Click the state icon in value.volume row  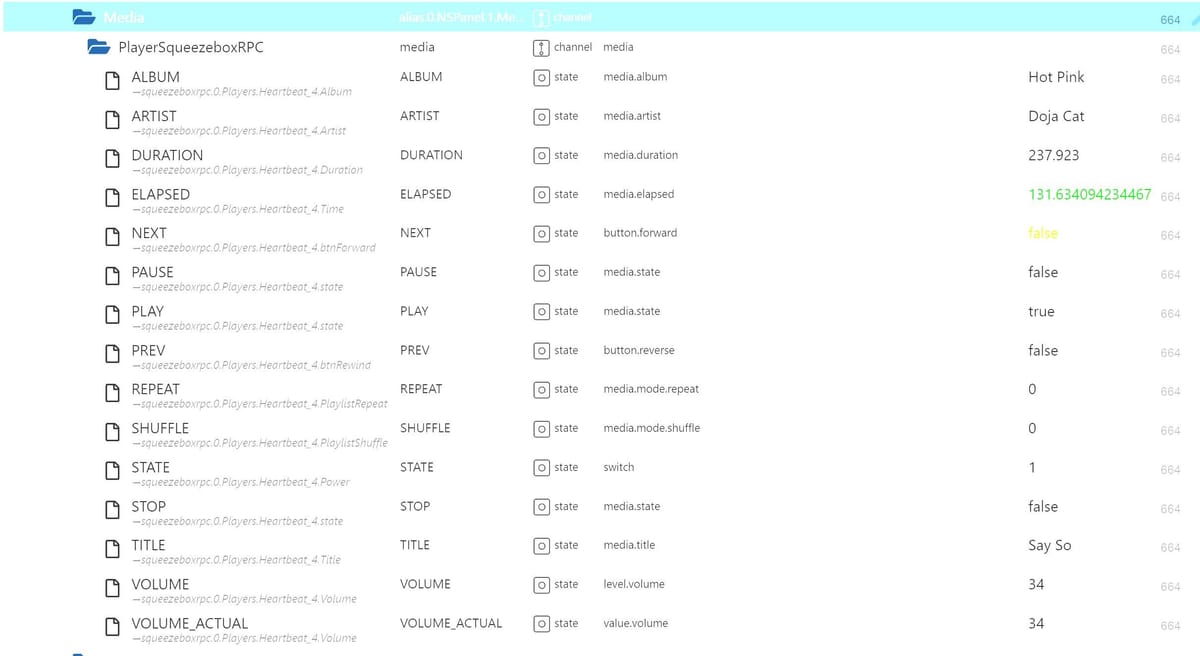tap(541, 623)
